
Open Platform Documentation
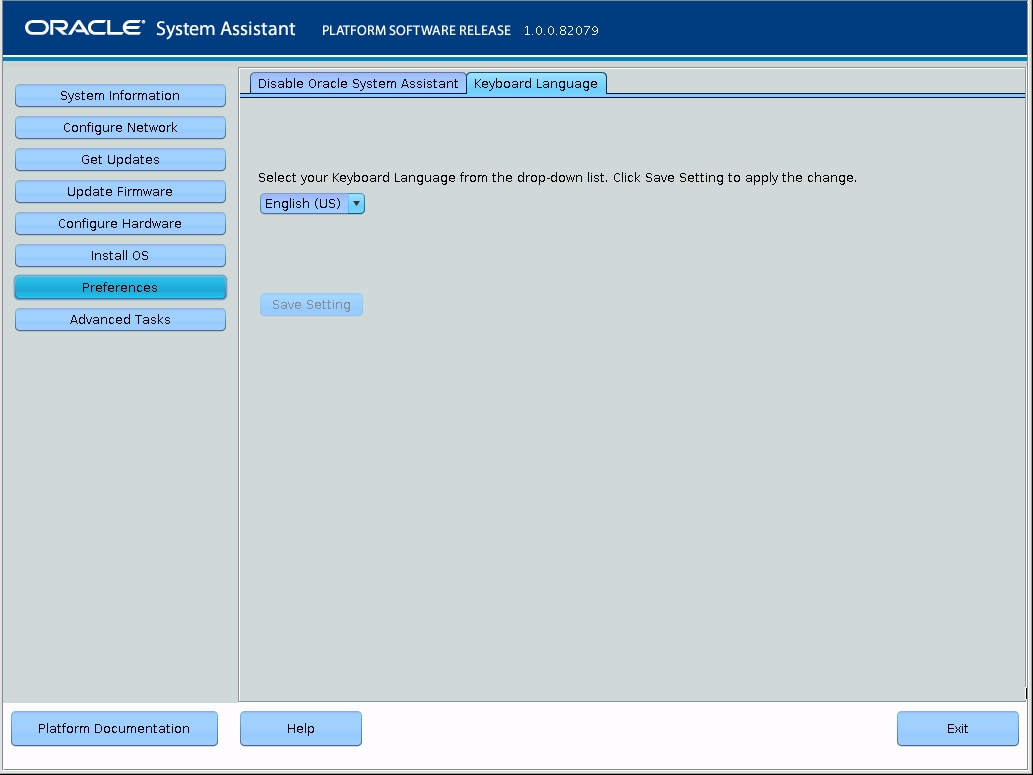[114, 728]
